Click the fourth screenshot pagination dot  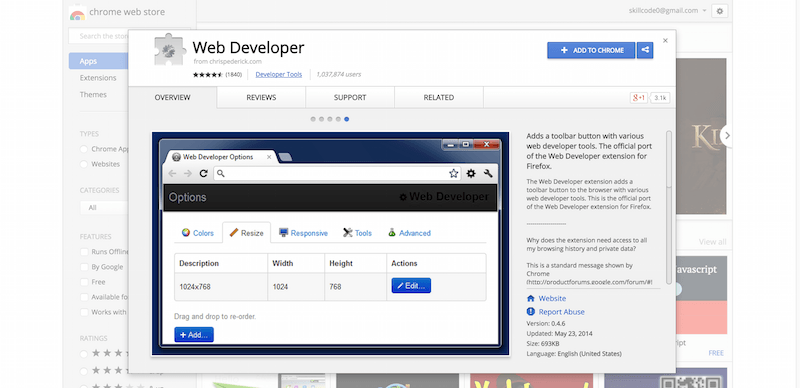(338, 119)
